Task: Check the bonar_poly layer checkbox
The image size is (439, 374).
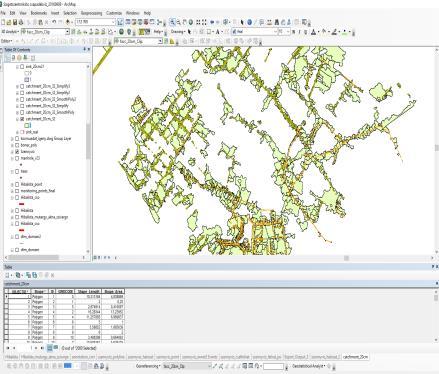Action: pos(17,145)
